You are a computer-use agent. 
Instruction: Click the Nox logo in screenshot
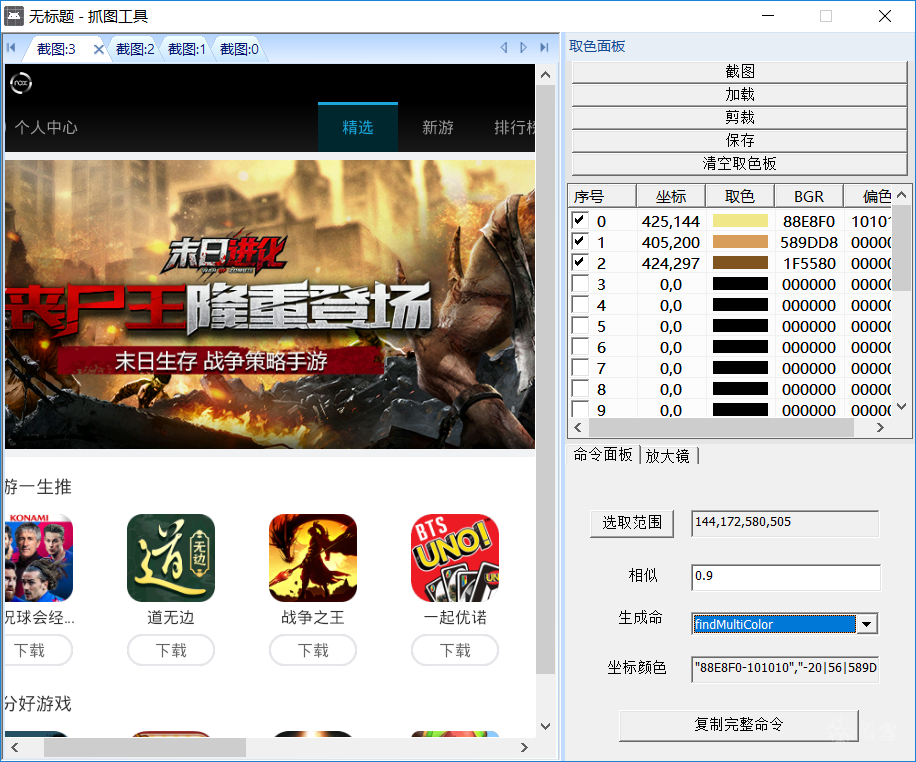click(x=21, y=83)
